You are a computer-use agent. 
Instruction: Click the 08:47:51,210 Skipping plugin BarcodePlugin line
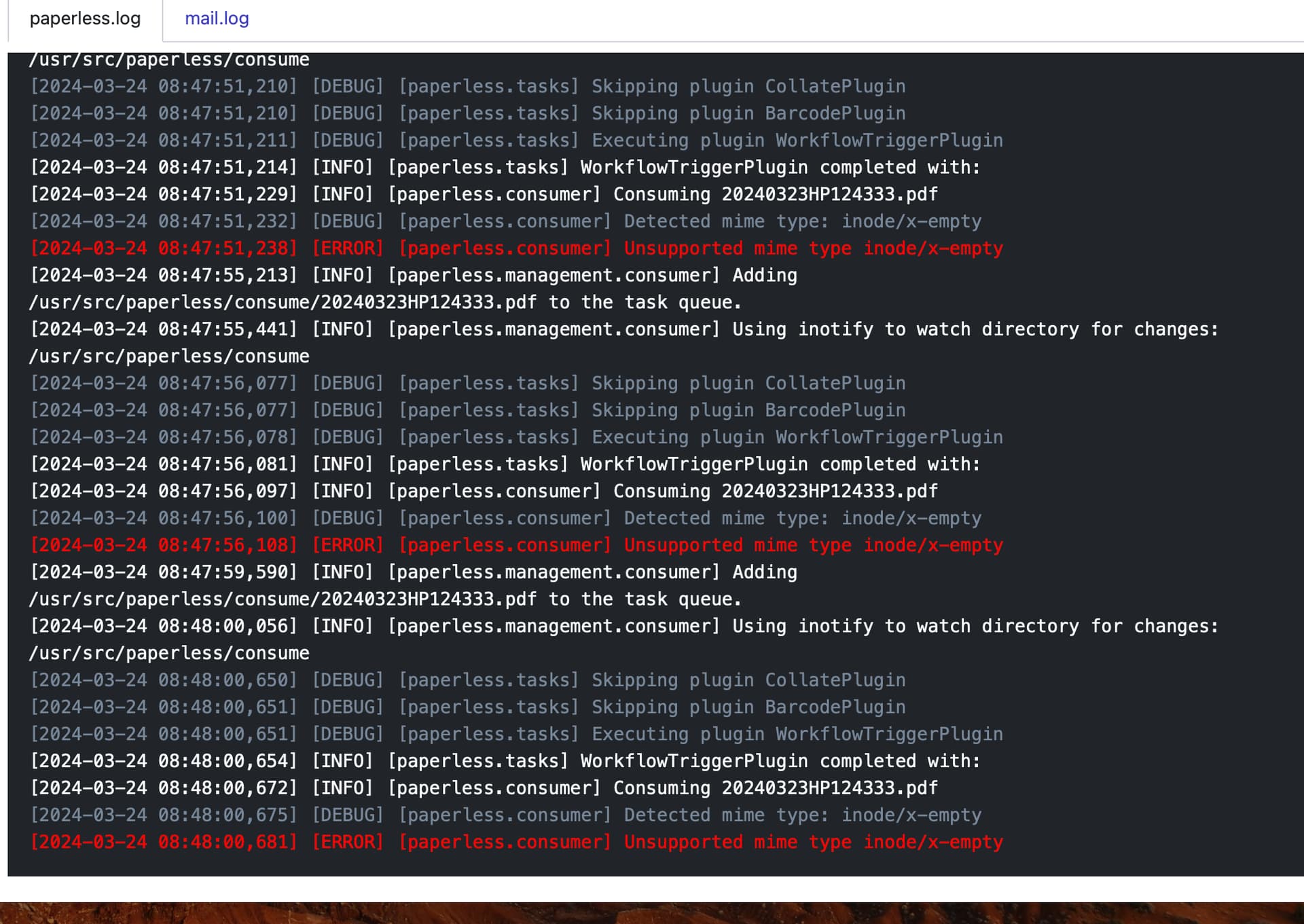467,113
